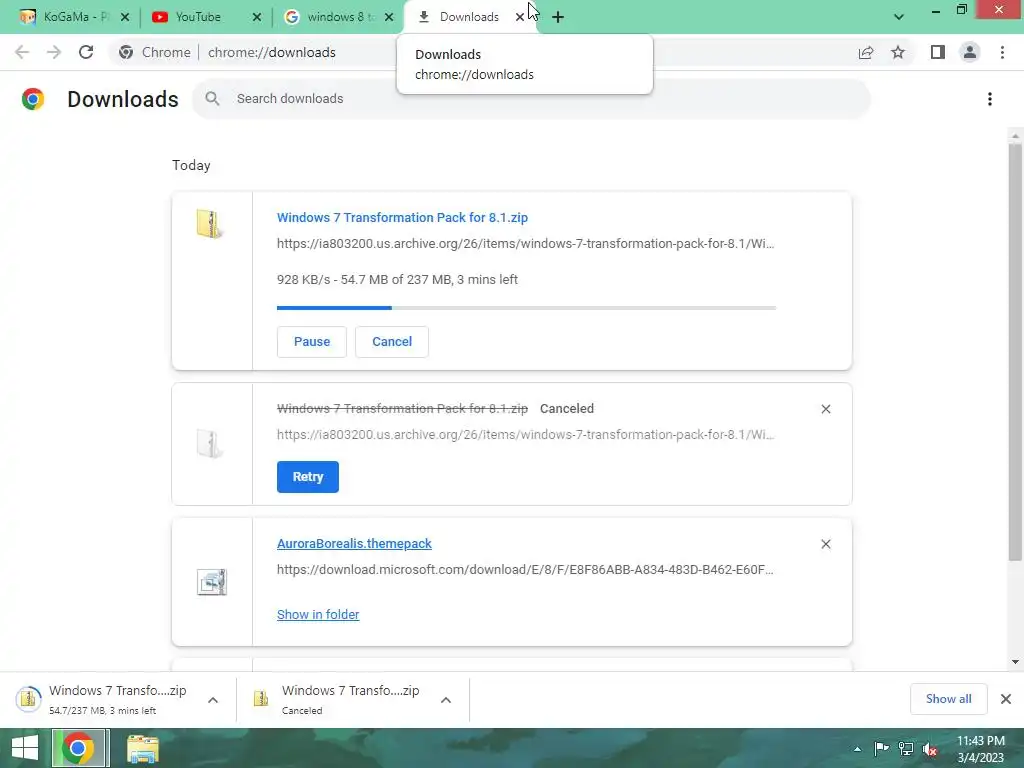
Task: Click the download progress bar
Action: tap(526, 308)
